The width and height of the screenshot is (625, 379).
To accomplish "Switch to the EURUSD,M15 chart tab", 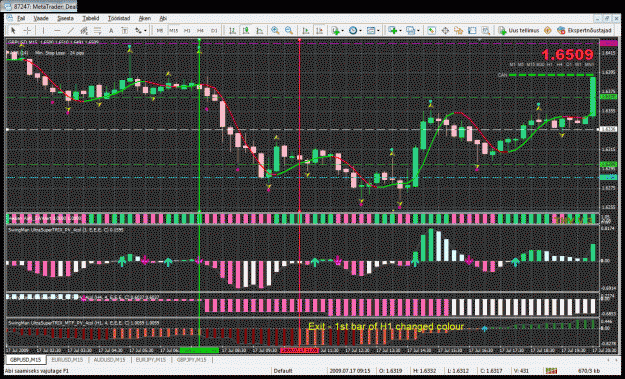I will [x=67, y=360].
